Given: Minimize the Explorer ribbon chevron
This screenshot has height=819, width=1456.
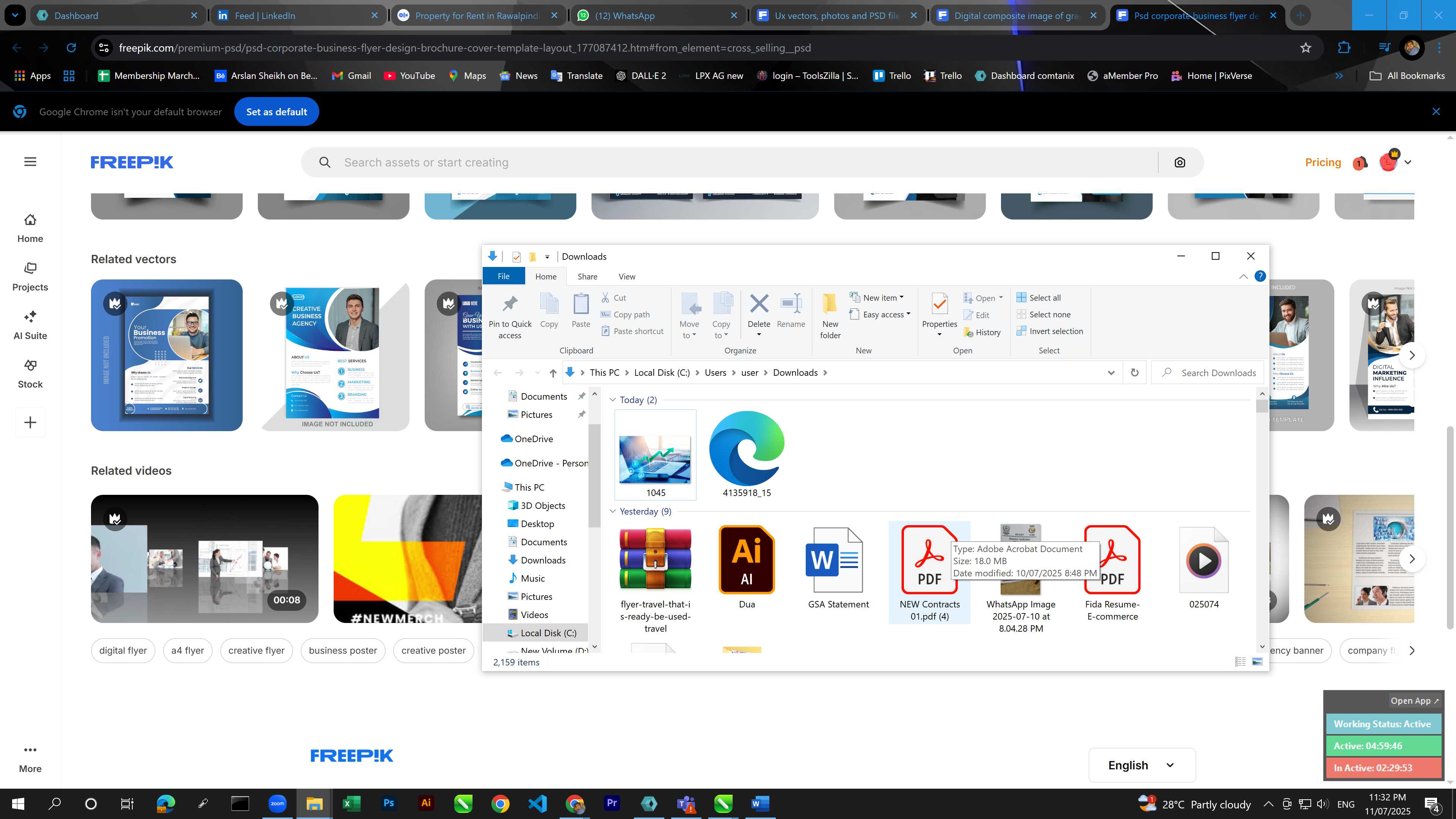Looking at the screenshot, I should coord(1243,276).
